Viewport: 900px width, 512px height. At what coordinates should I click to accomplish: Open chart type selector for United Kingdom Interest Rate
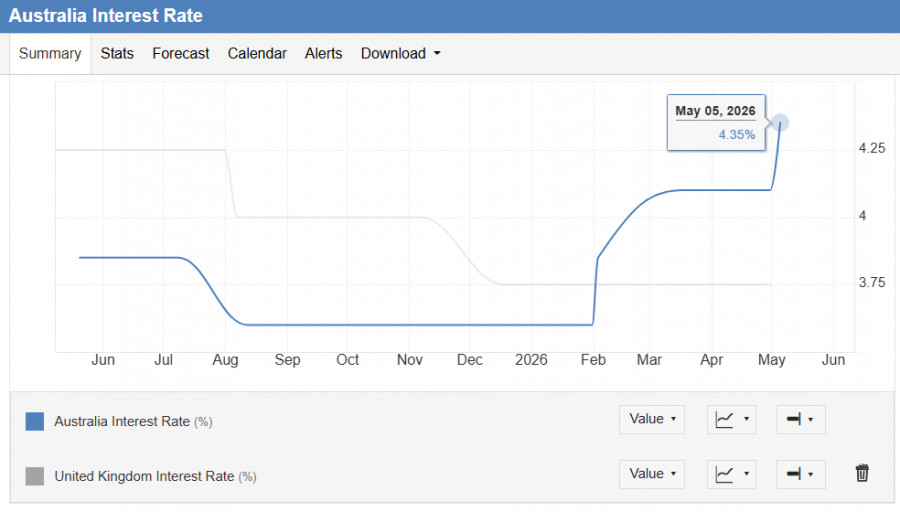click(732, 474)
